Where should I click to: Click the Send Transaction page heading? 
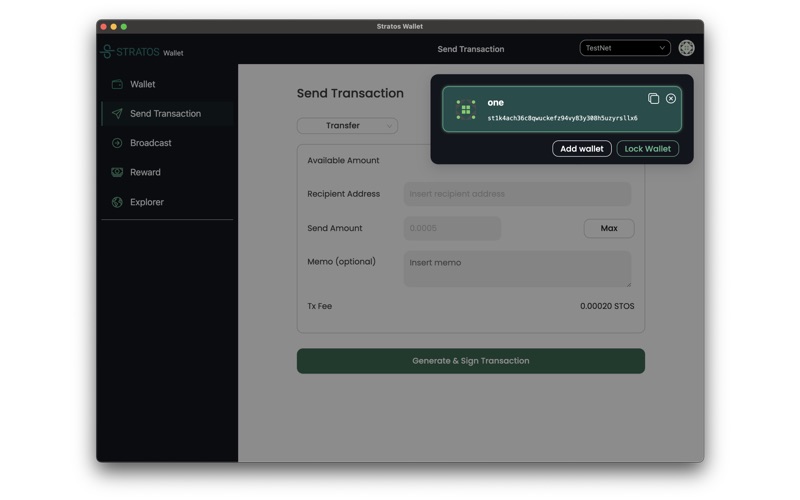click(x=350, y=93)
